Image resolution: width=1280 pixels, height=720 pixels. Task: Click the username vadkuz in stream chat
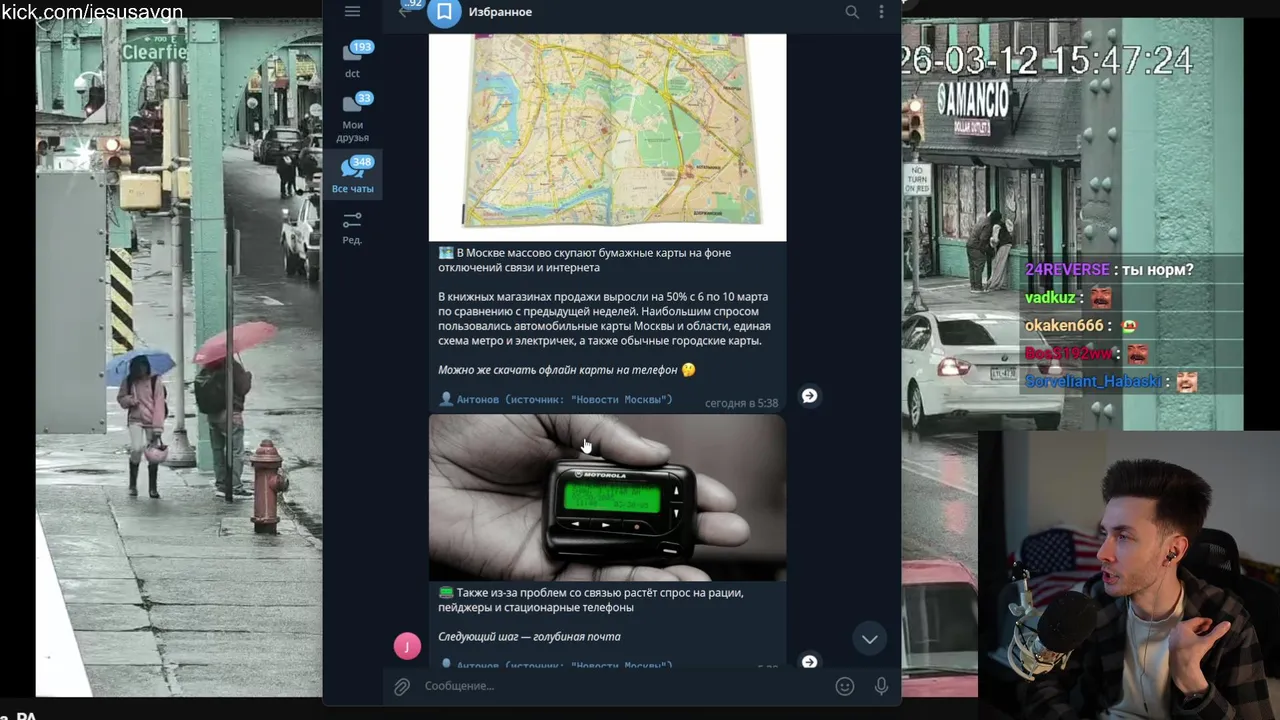tap(1050, 298)
